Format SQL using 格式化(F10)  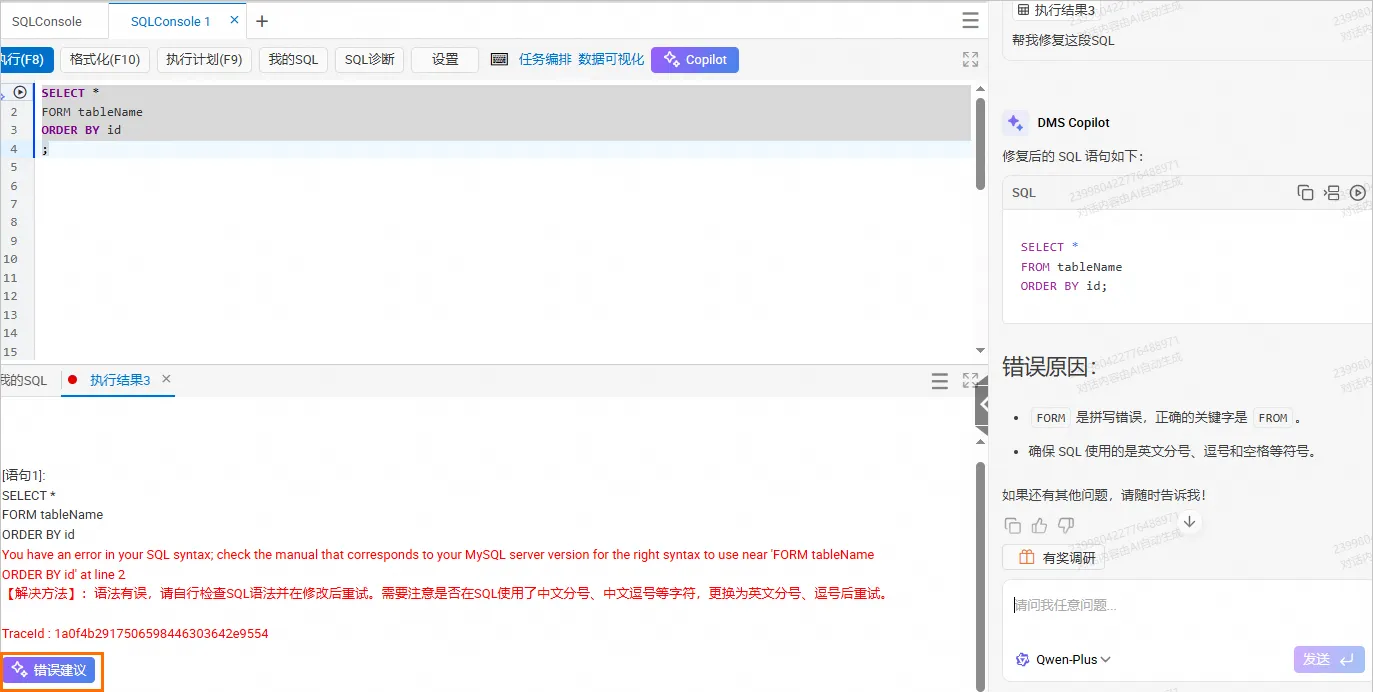pyautogui.click(x=105, y=60)
